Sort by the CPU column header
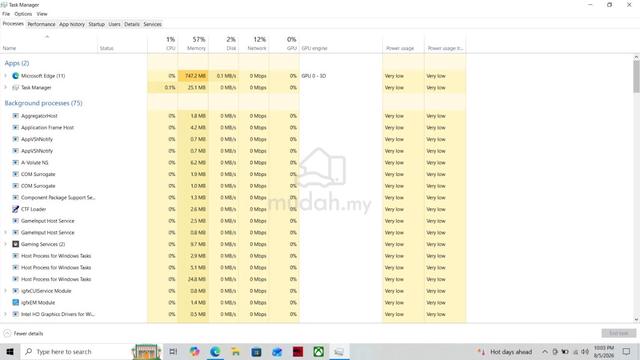 pos(163,43)
